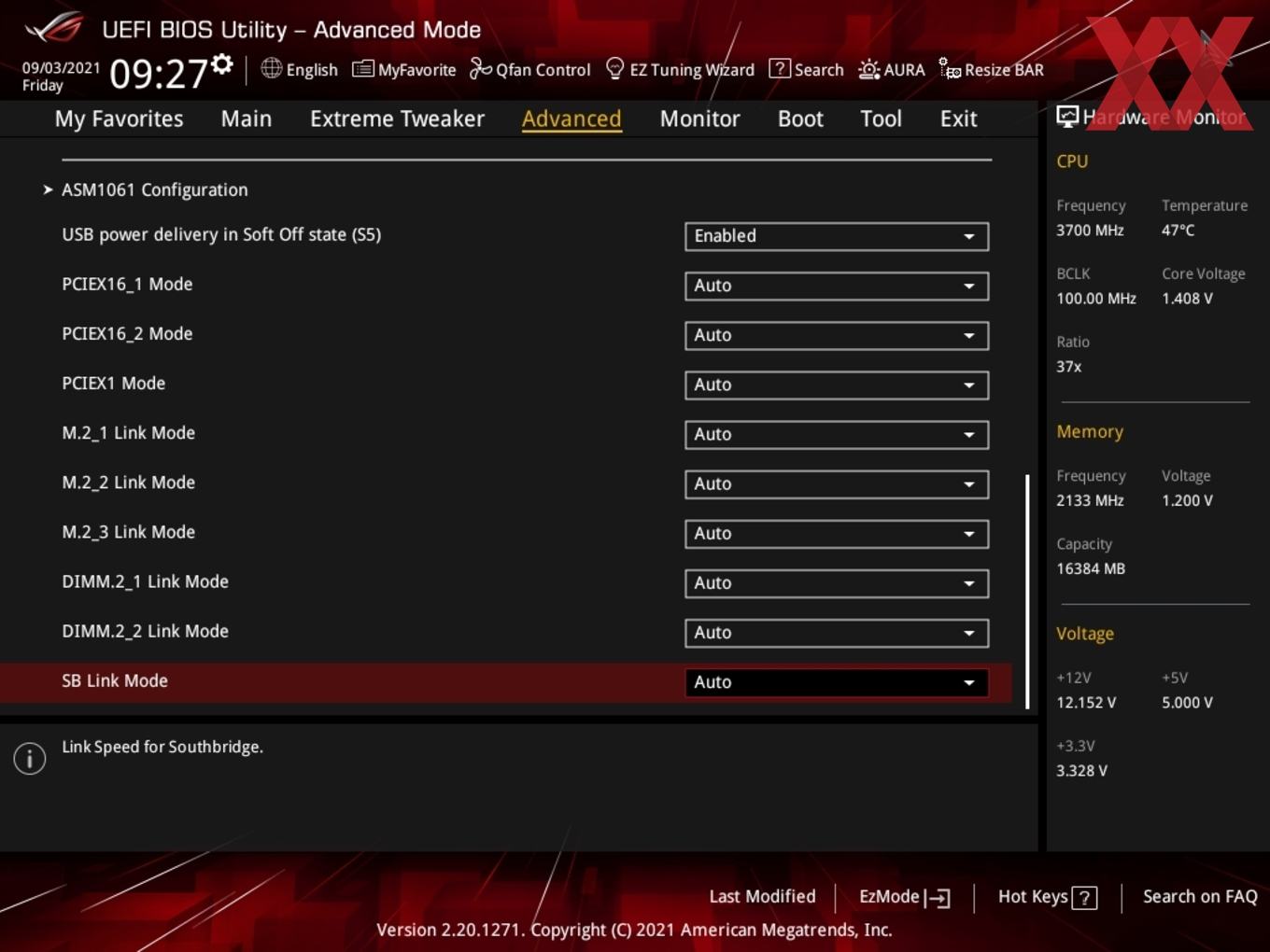Select the Advanced tab
Screen dimensions: 1270x952
(x=571, y=119)
